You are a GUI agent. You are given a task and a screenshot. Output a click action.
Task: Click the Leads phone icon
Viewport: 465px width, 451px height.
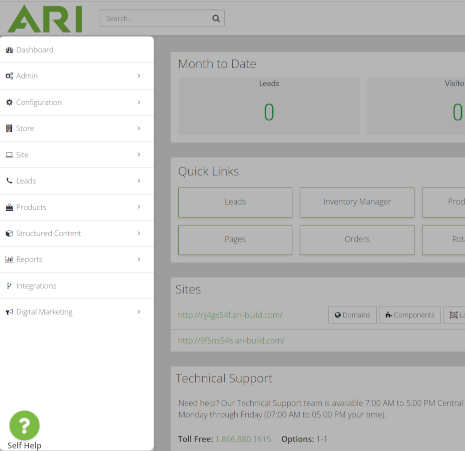coord(9,181)
